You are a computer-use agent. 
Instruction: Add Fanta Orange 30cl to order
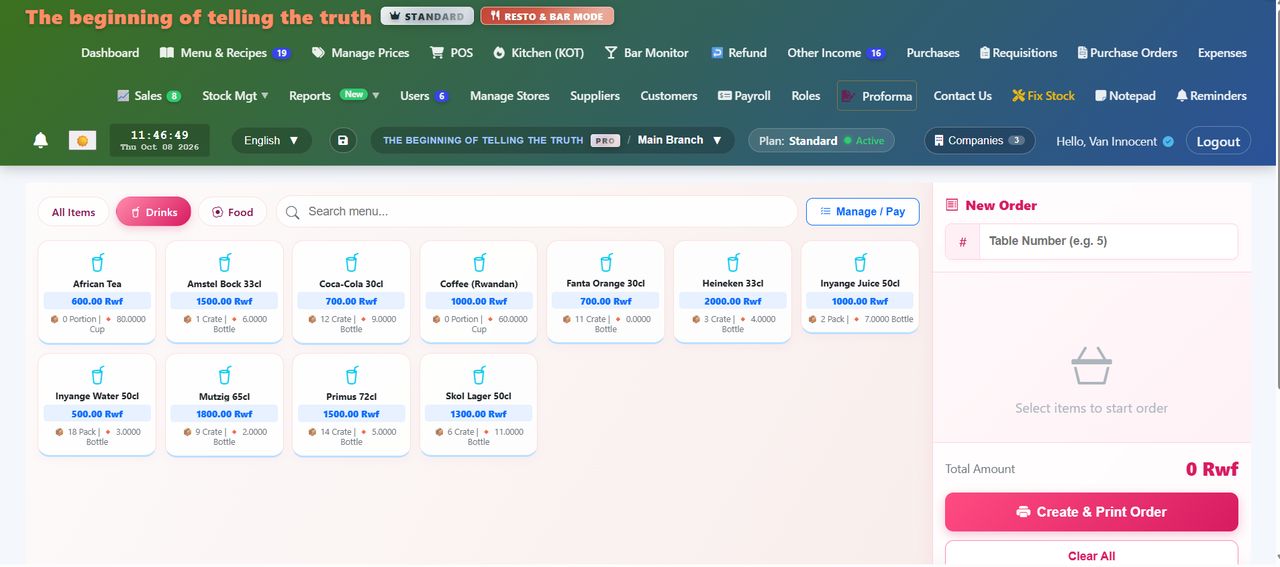pos(606,291)
